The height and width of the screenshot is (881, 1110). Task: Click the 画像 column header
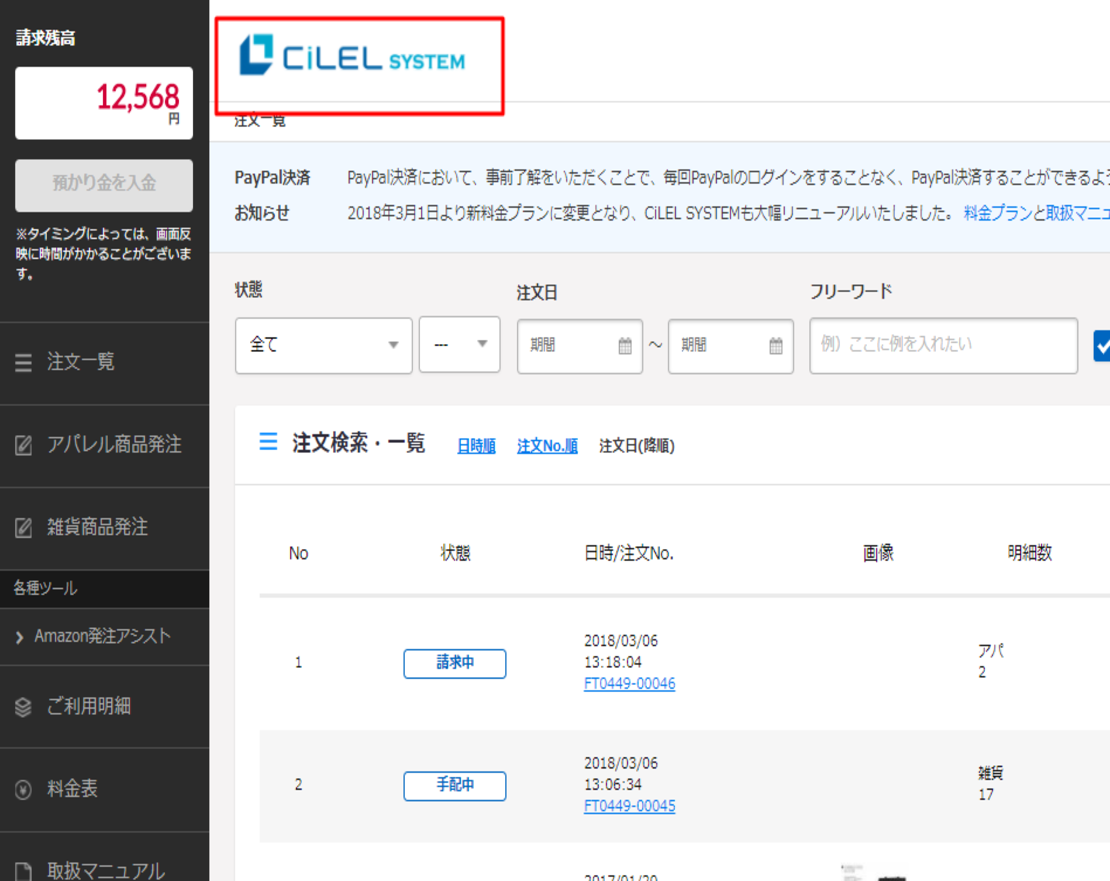pyautogui.click(x=878, y=553)
